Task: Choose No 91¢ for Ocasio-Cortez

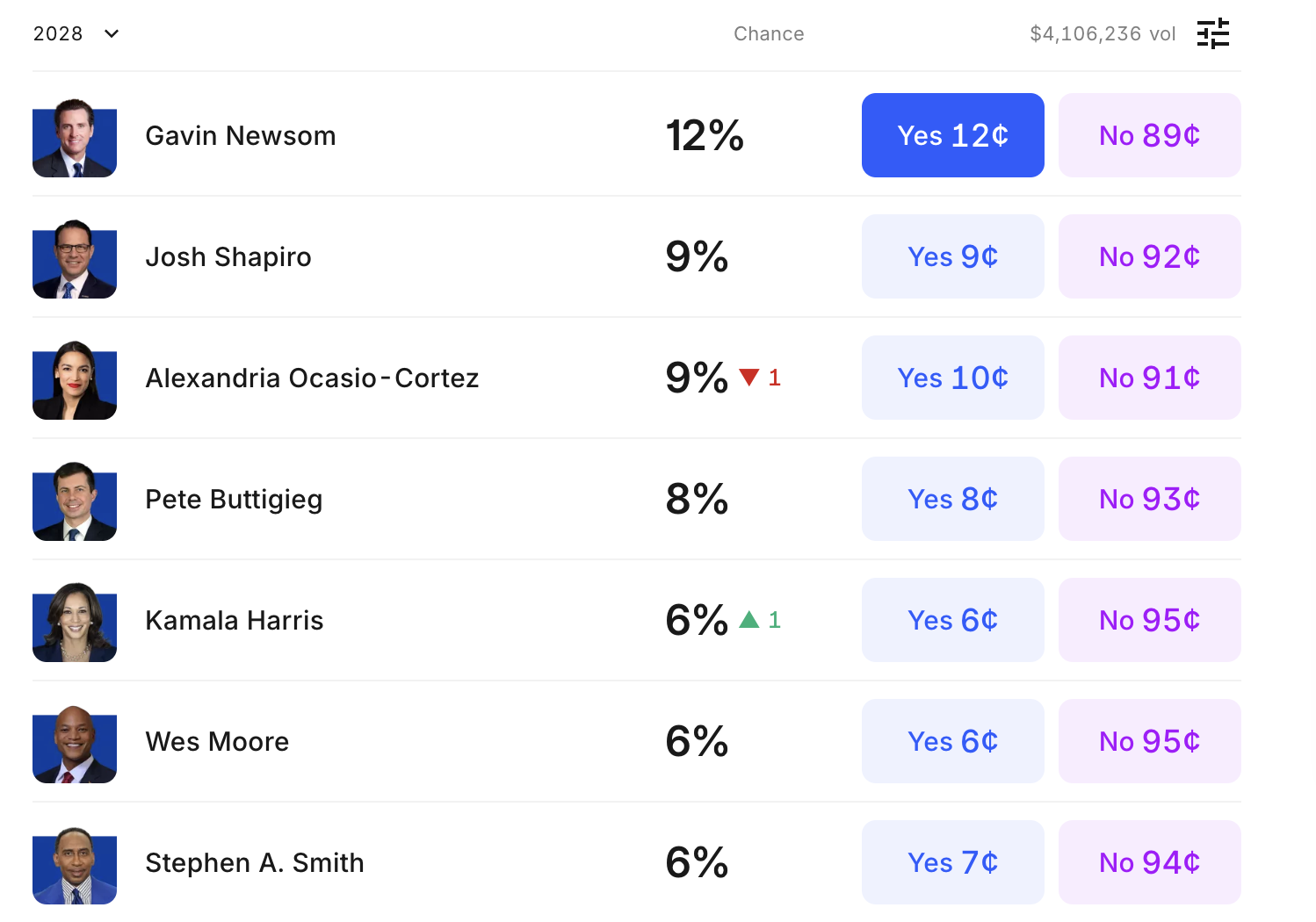Action: (1149, 378)
